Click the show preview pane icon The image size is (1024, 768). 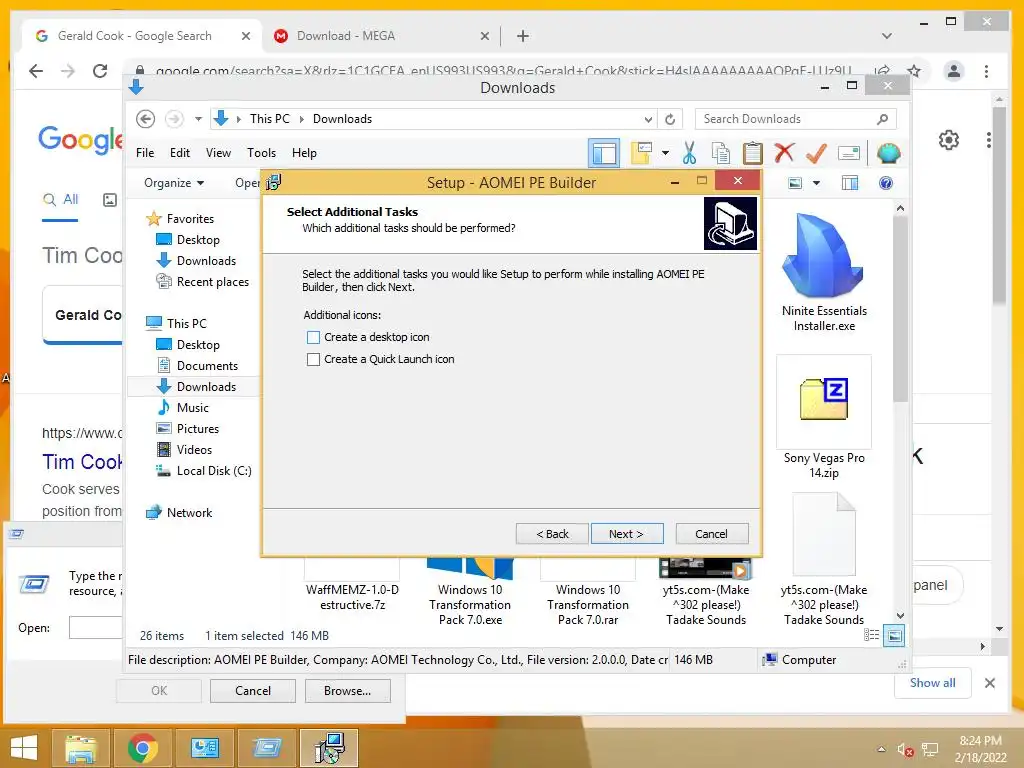tap(850, 184)
